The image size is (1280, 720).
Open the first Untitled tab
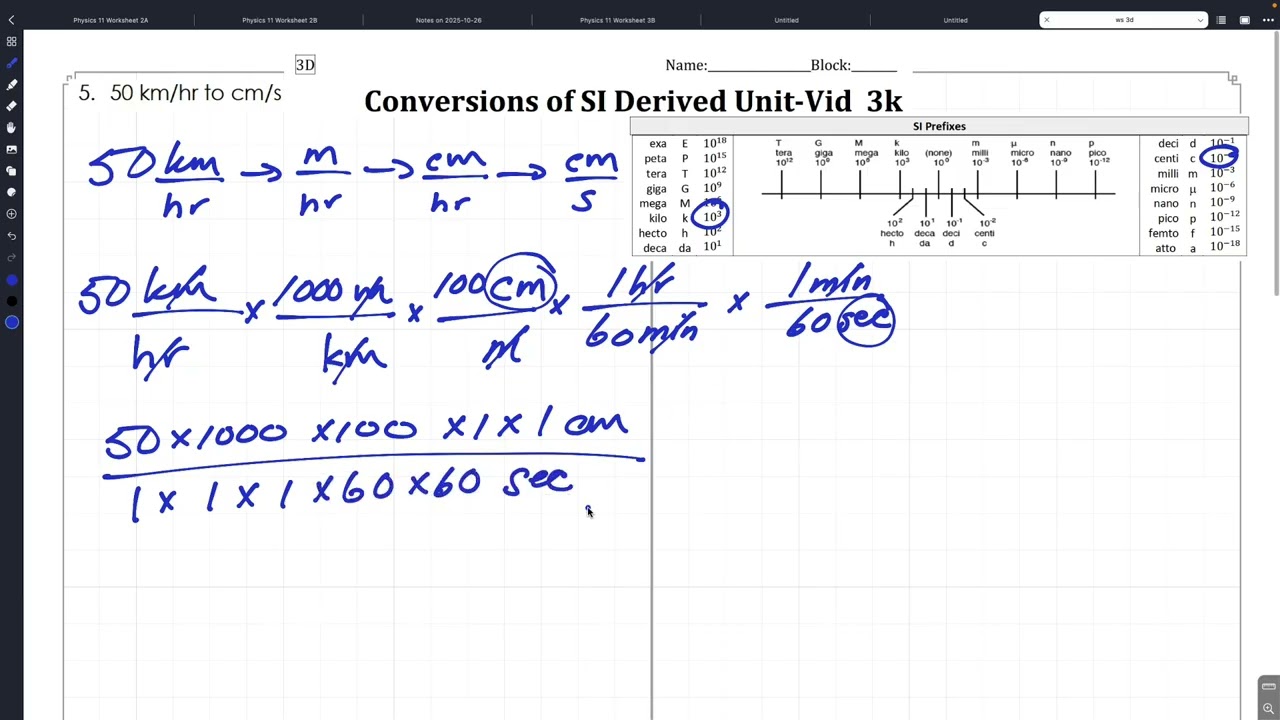[786, 20]
